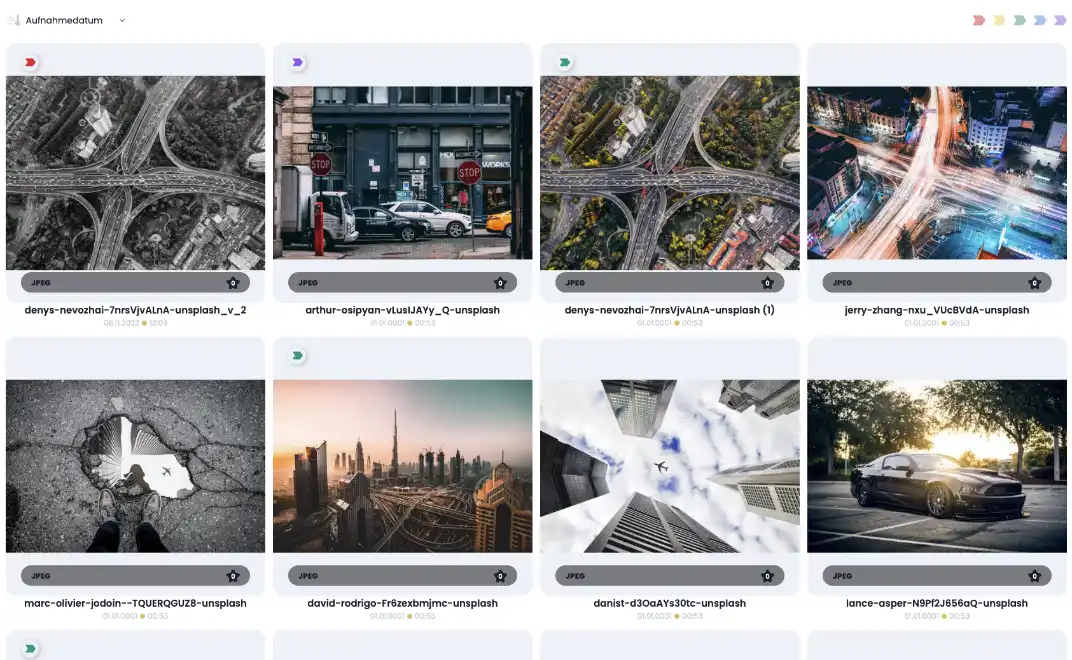This screenshot has height=660, width=1072.
Task: Click red tag on denys-nevozhai _v_2 card
Action: pyautogui.click(x=30, y=62)
